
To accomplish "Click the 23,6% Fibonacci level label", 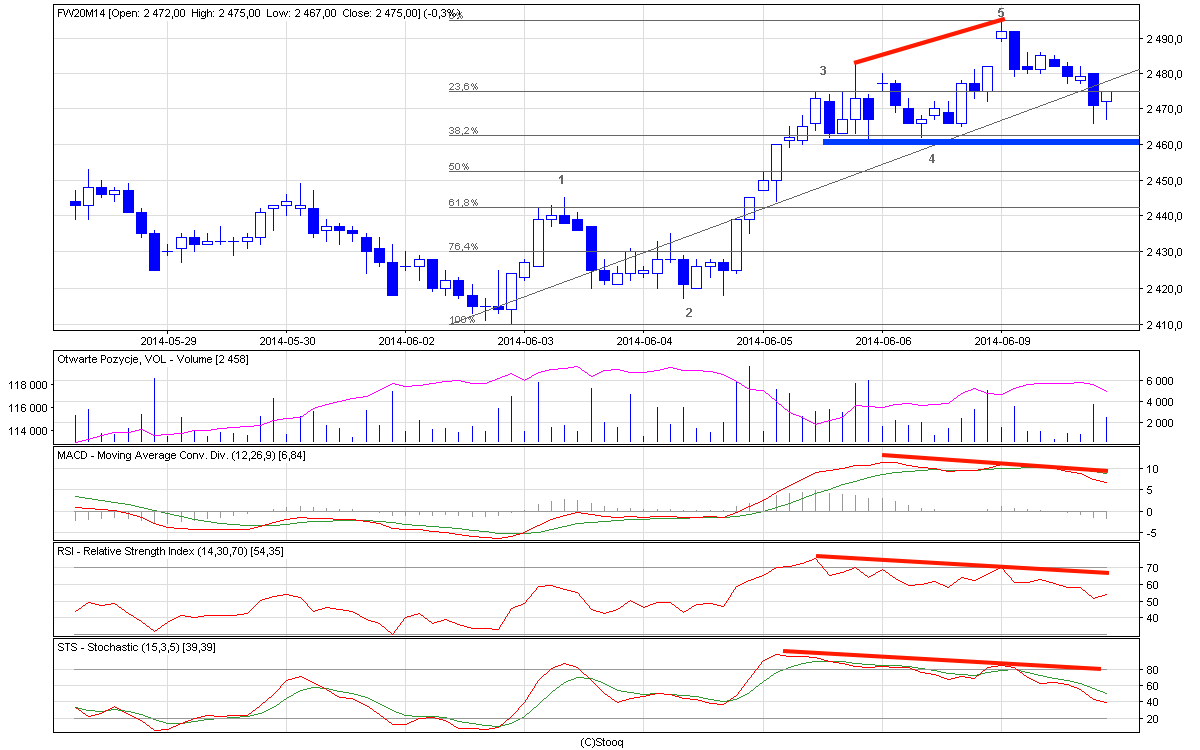I will 463,87.
